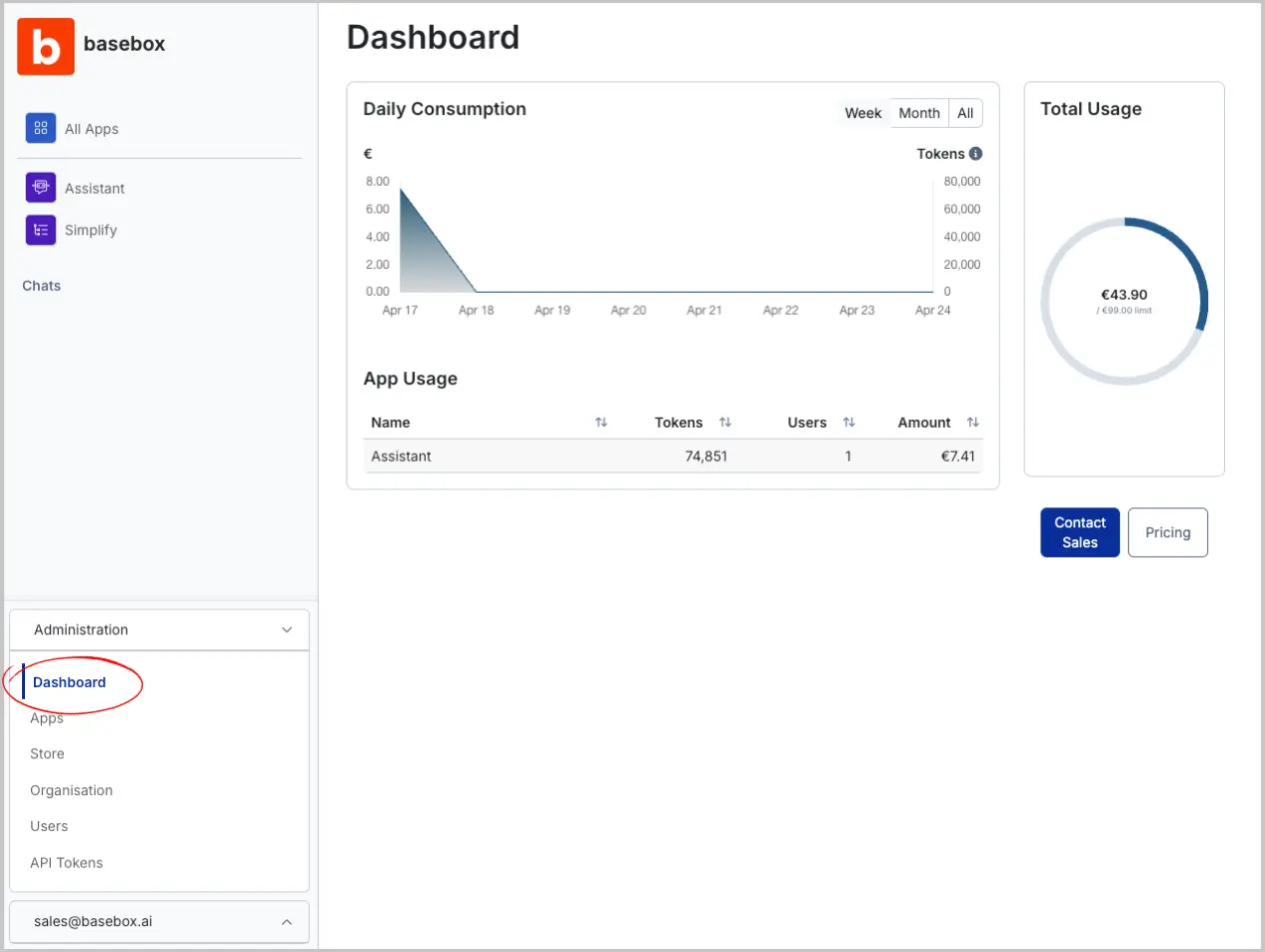Screen dimensions: 1265x952
Task: Open the Organisation settings page
Action: pos(71,790)
